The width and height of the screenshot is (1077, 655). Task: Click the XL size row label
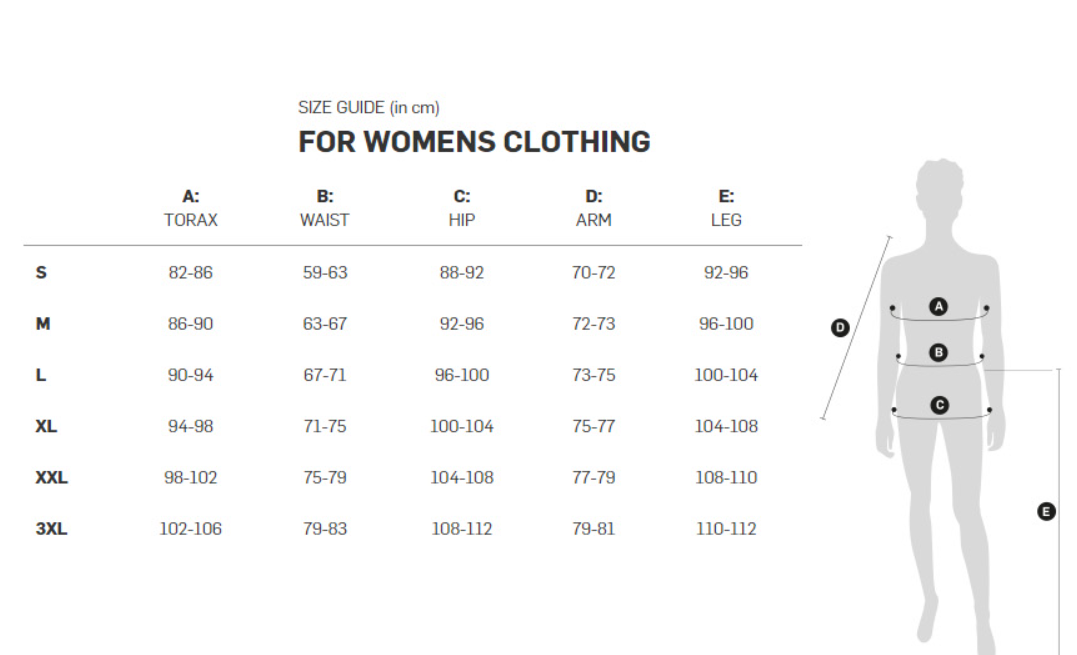(46, 426)
